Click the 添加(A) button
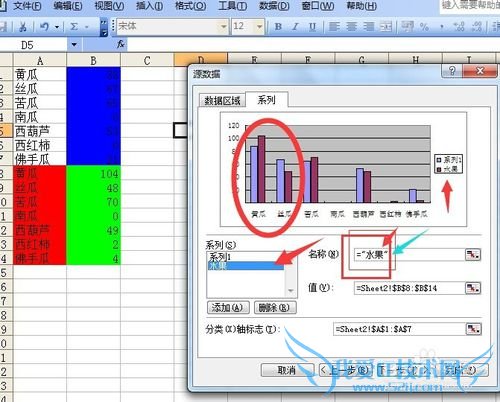This screenshot has width=500, height=402. pos(228,307)
